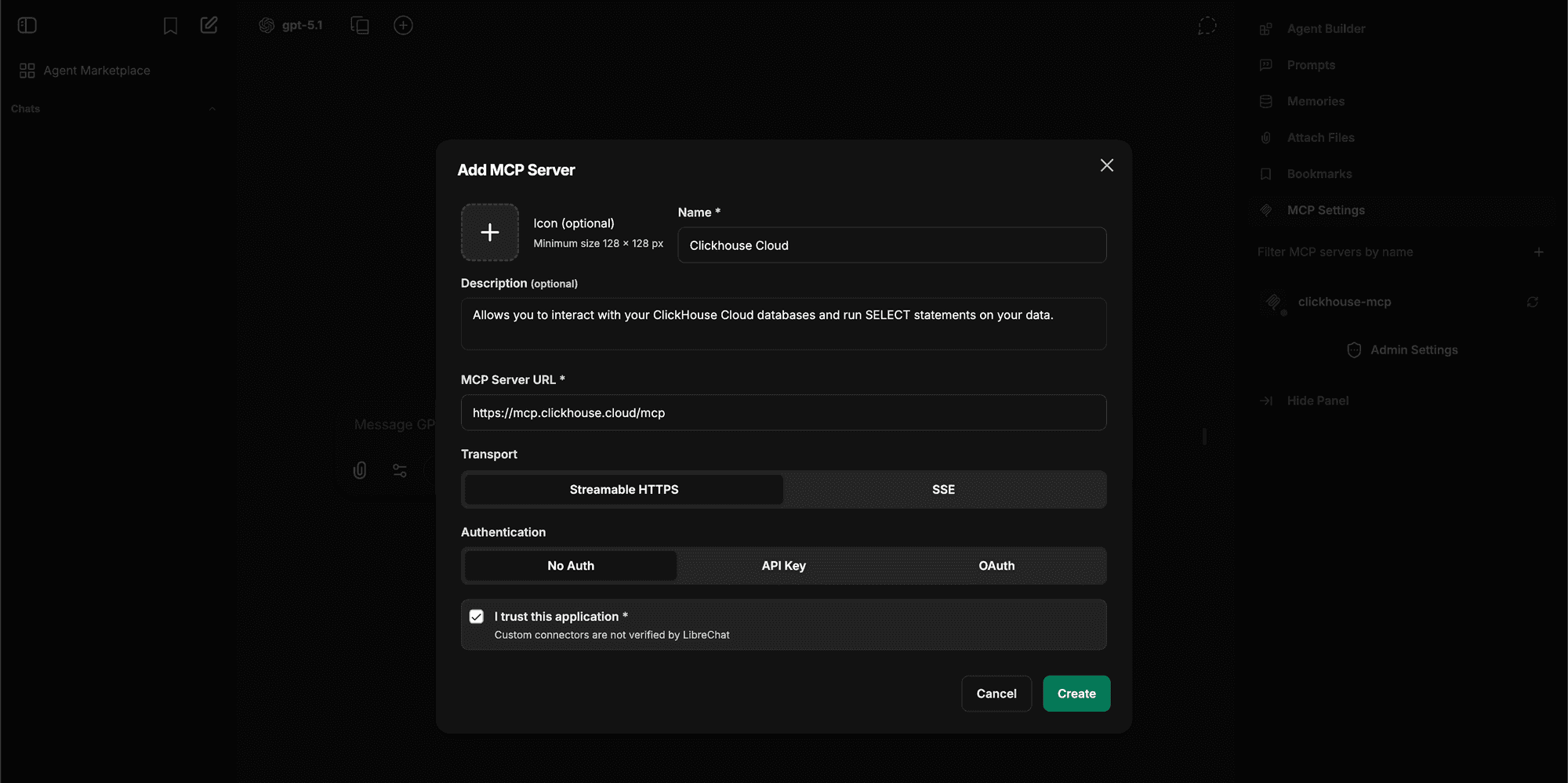1568x783 pixels.
Task: Select Streamable HTTPS transport
Action: tap(624, 490)
